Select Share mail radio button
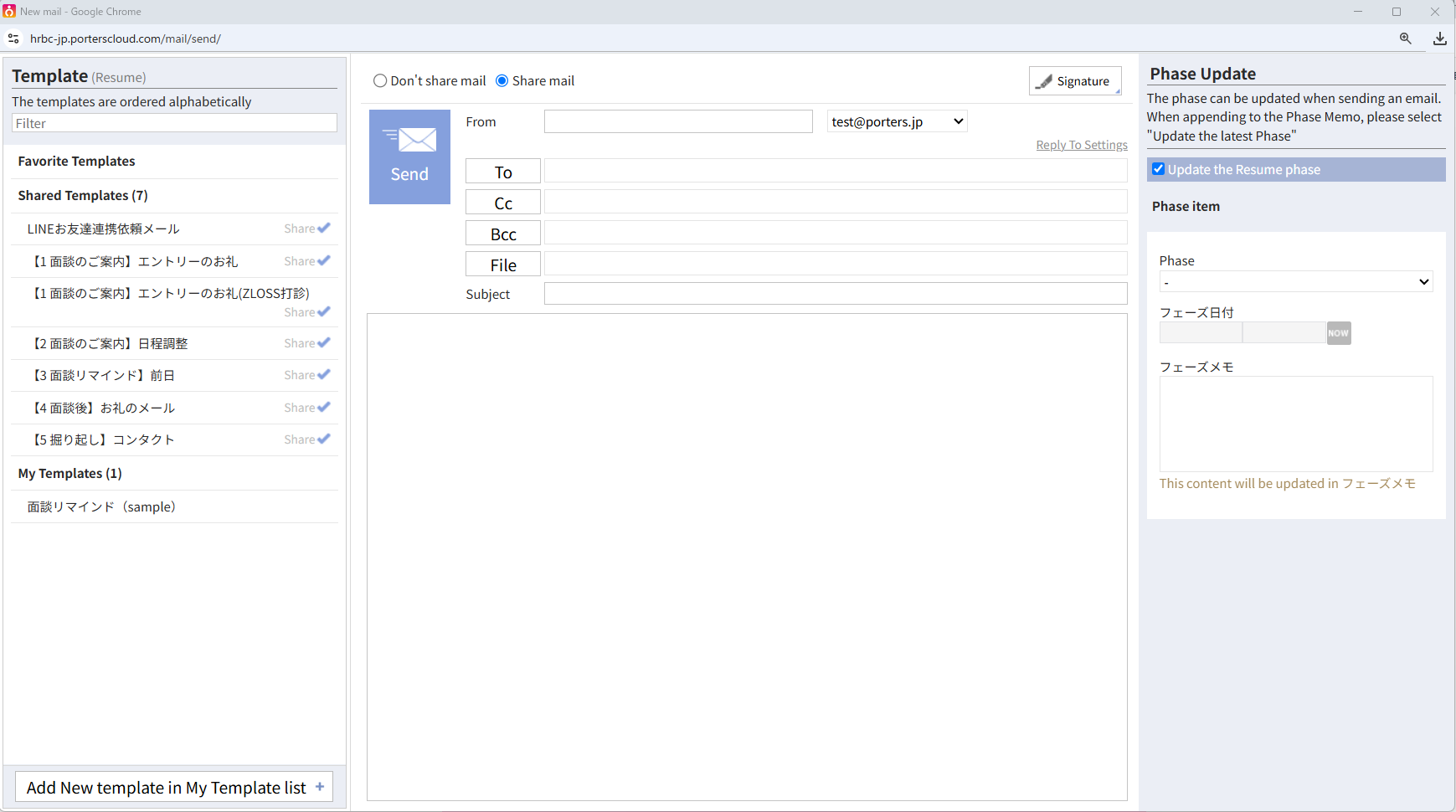 coord(502,81)
